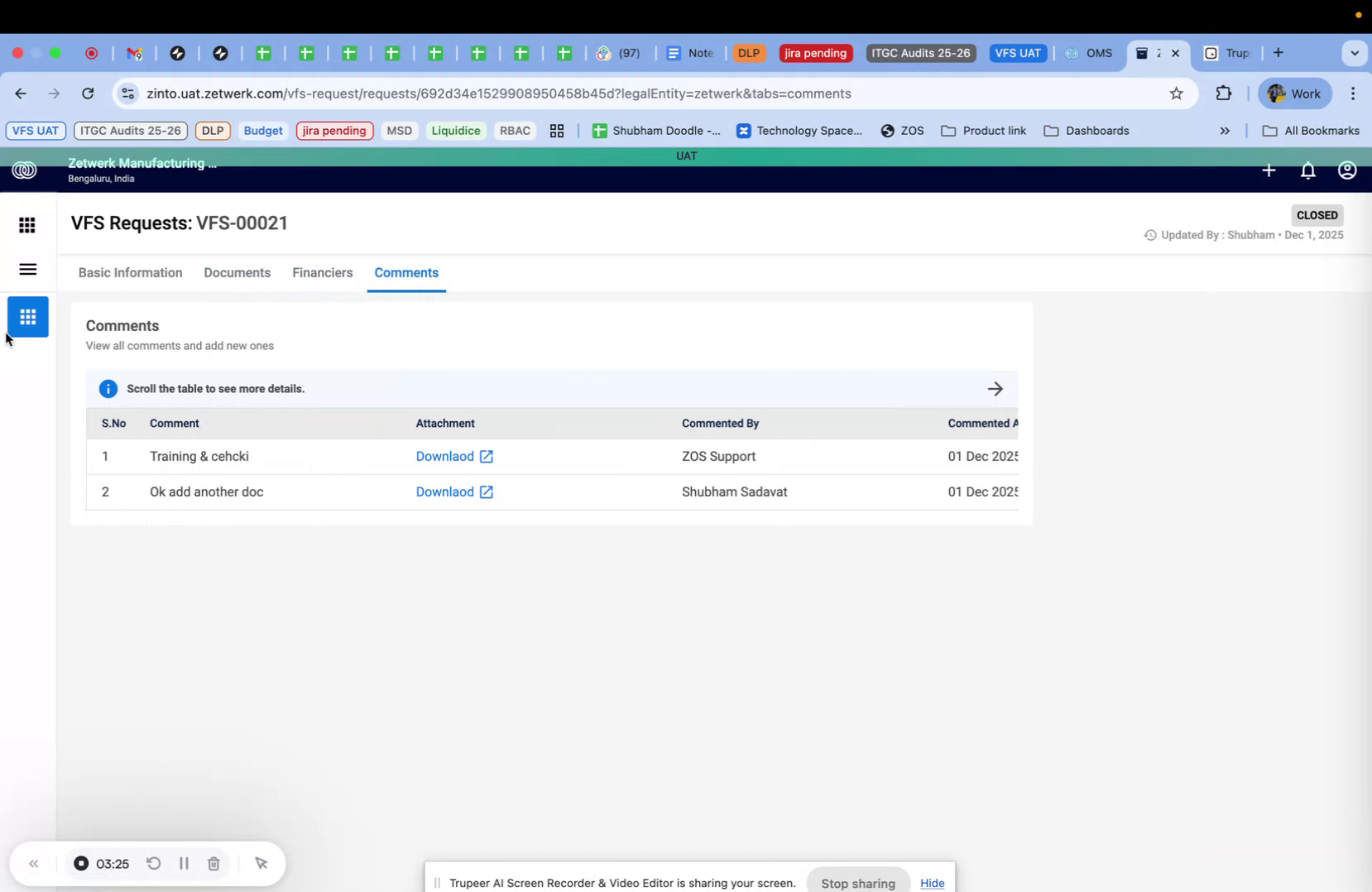Open the tab search dropdown arrow
This screenshot has height=892, width=1372.
(x=1355, y=53)
